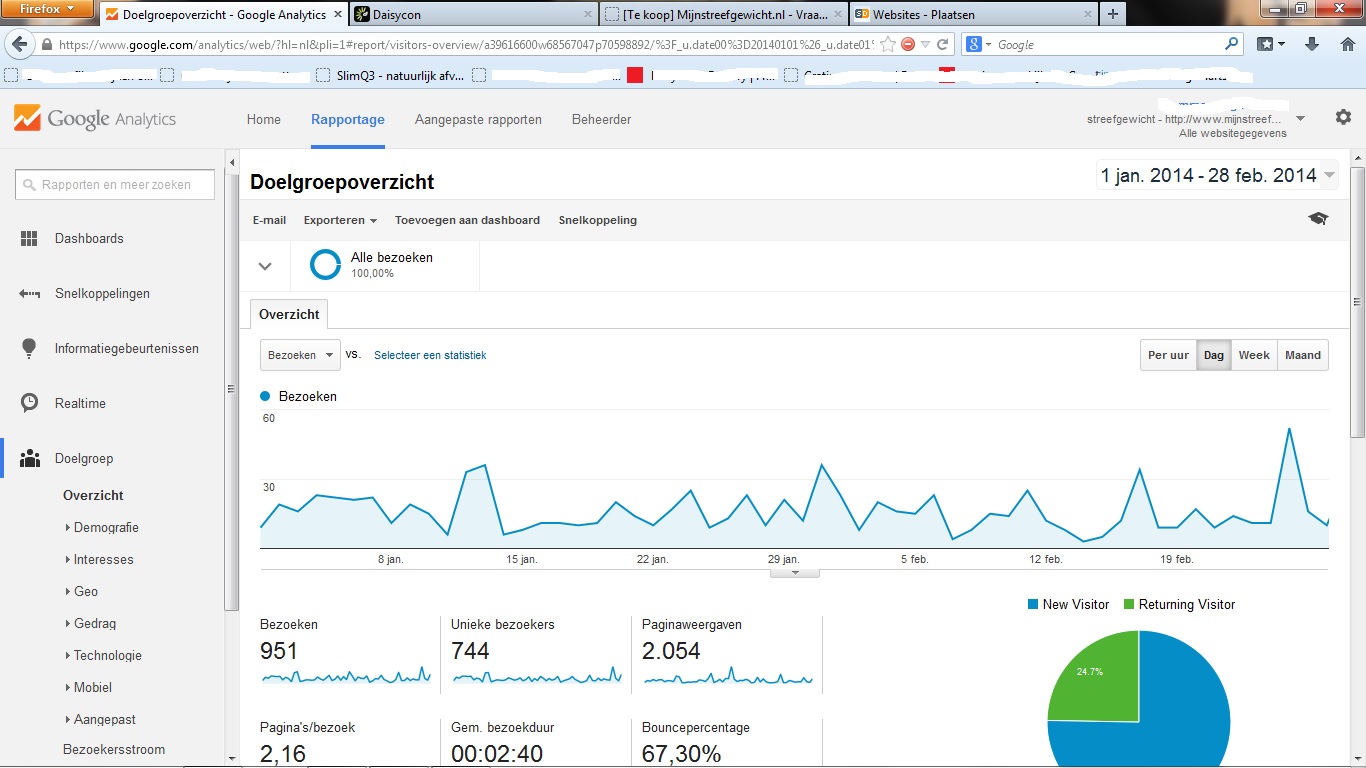Open the date range dropdown

[1217, 175]
